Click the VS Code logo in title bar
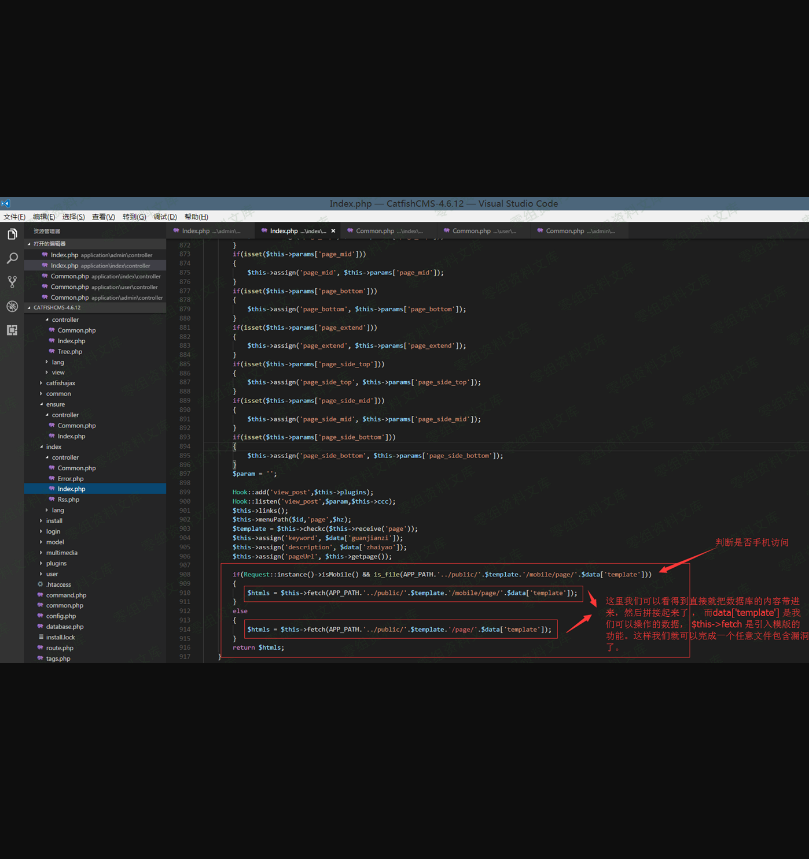 pyautogui.click(x=5, y=204)
